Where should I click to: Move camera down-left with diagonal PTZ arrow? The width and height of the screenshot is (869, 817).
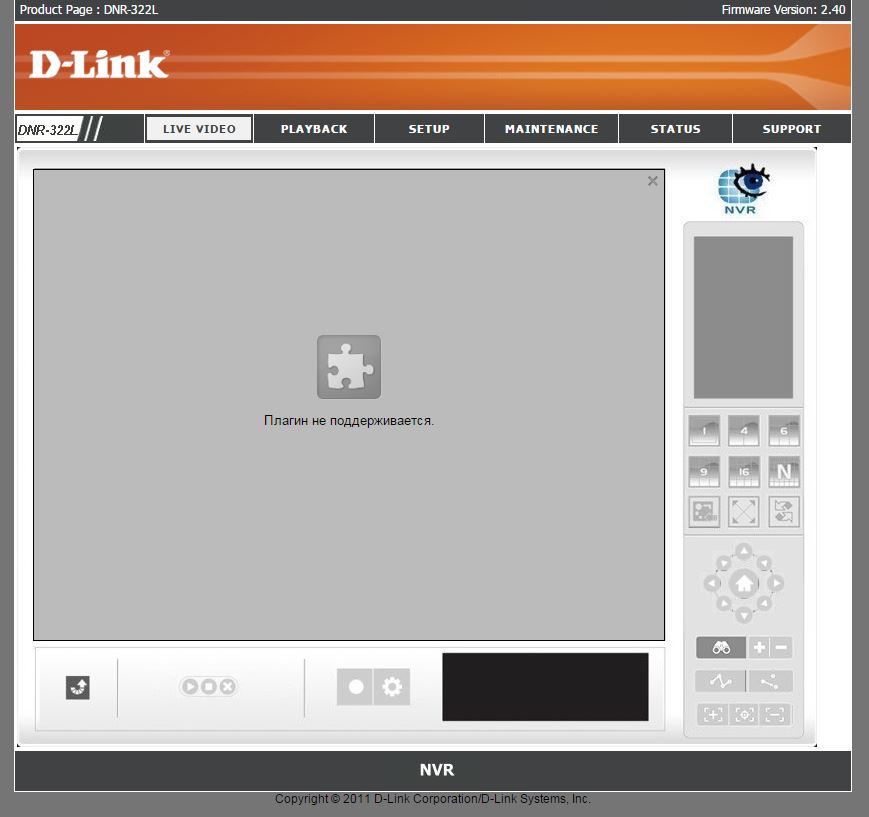click(x=723, y=603)
